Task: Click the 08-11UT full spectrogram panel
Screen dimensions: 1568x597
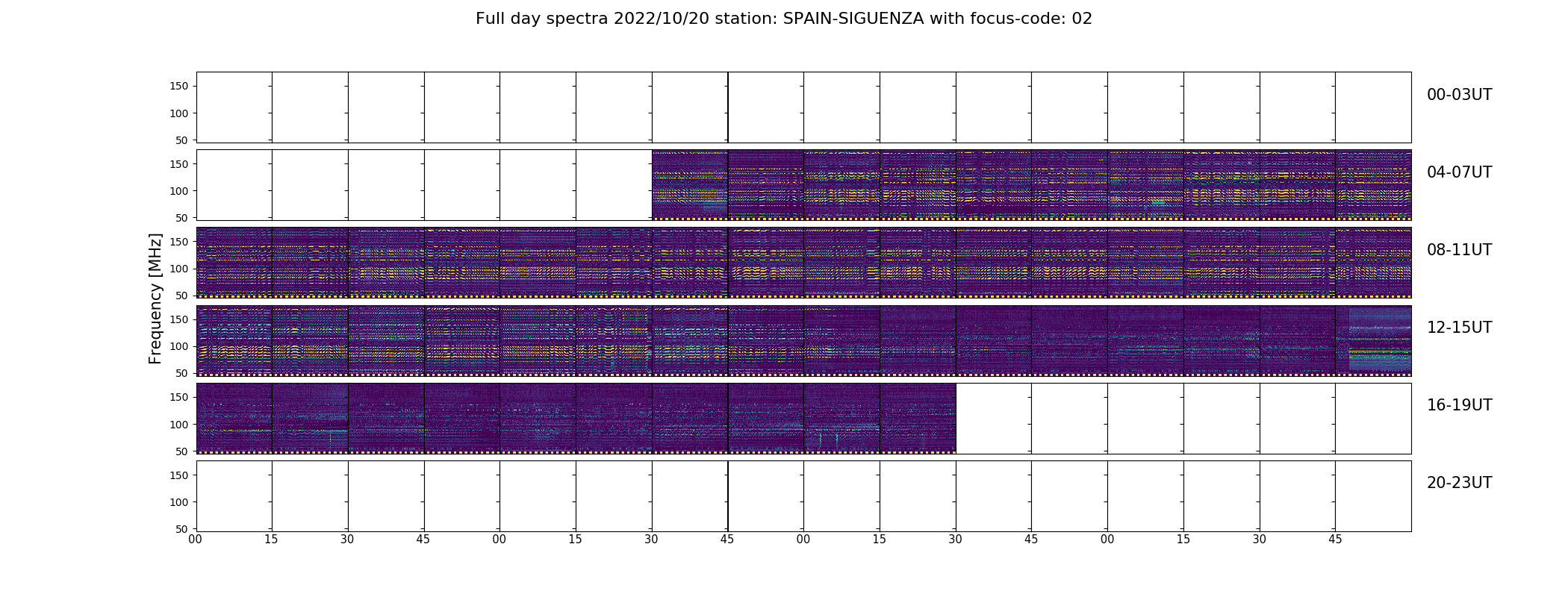Action: pyautogui.click(x=803, y=263)
